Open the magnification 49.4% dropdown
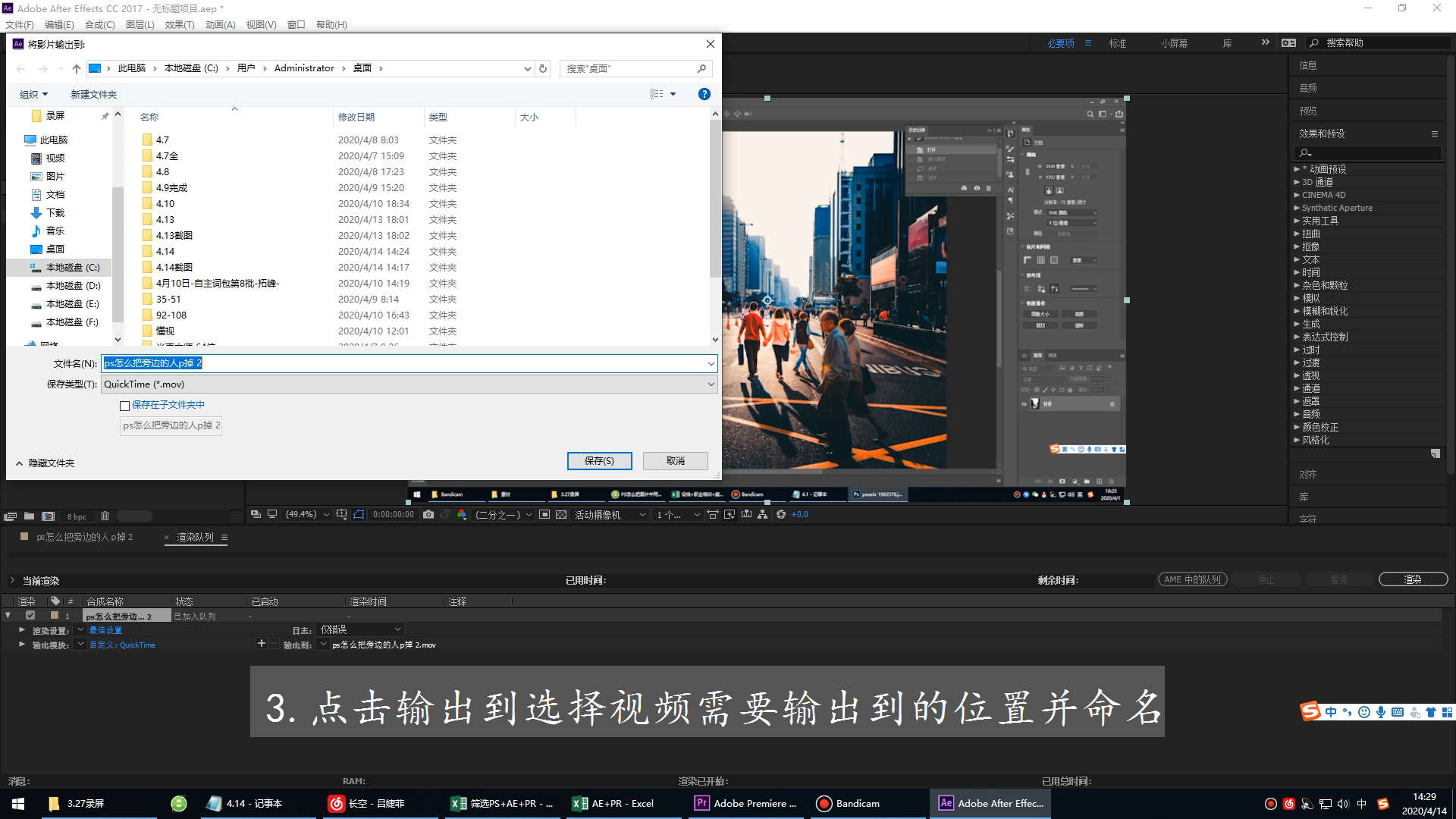Viewport: 1456px width, 819px height. coord(307,514)
